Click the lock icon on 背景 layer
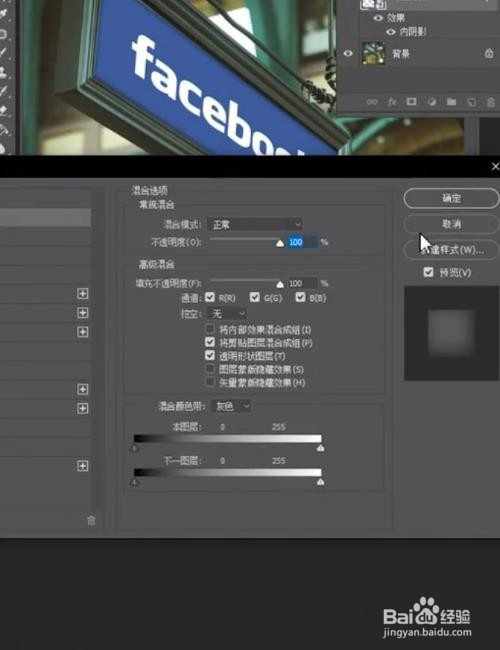 point(489,53)
